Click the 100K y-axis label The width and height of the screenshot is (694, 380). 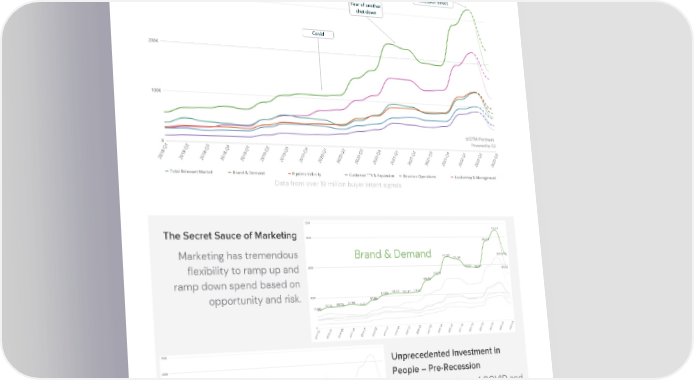pos(156,90)
